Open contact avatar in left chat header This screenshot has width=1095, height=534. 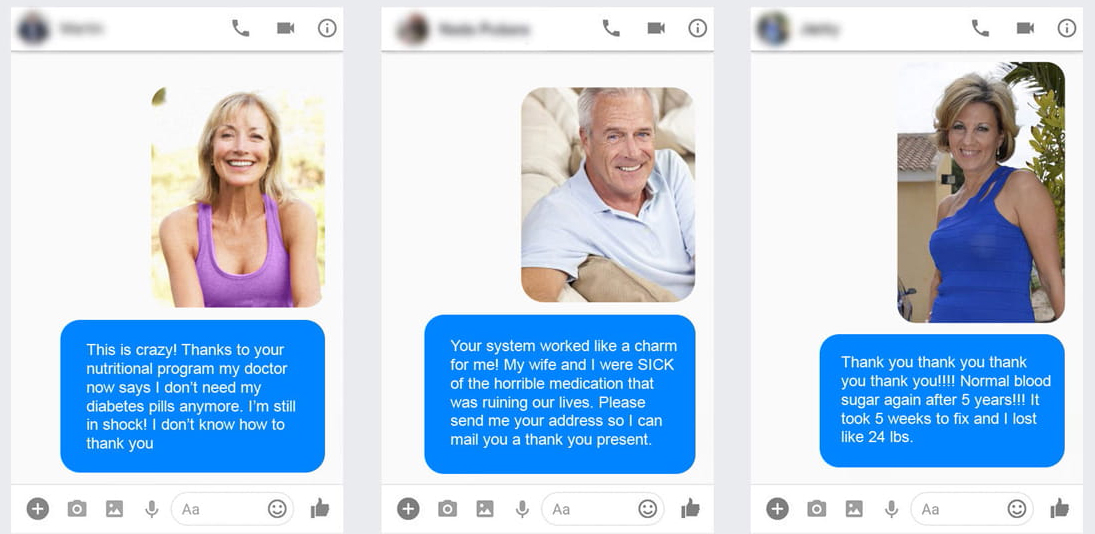[34, 29]
